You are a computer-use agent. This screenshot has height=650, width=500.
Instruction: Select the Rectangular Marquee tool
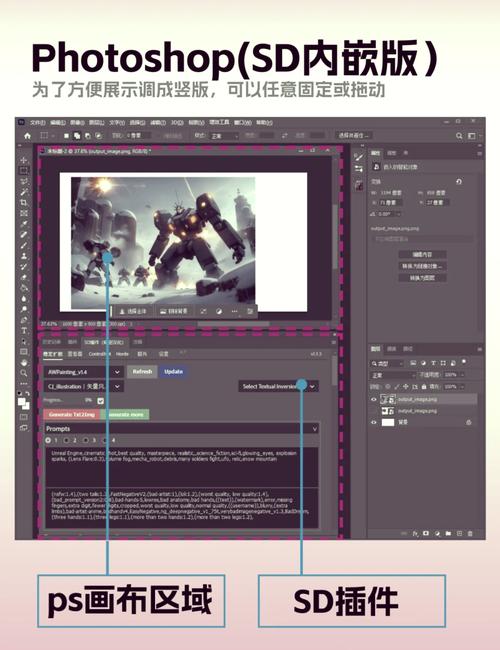(x=24, y=170)
